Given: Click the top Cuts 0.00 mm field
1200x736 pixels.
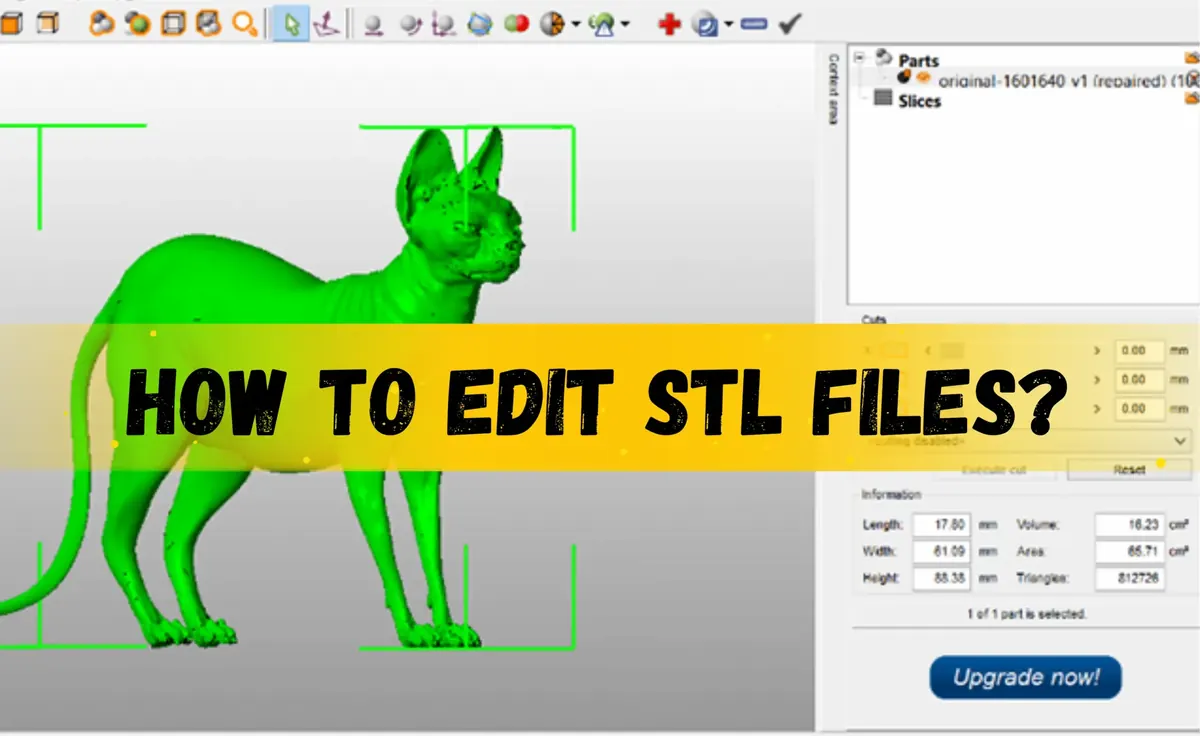Looking at the screenshot, I should point(1140,351).
